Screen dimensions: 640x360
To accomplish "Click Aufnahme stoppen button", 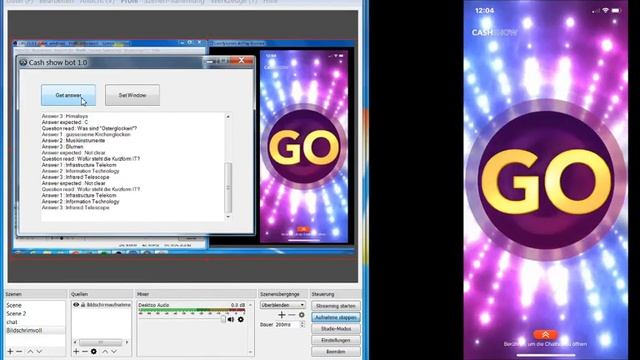I will [x=336, y=317].
